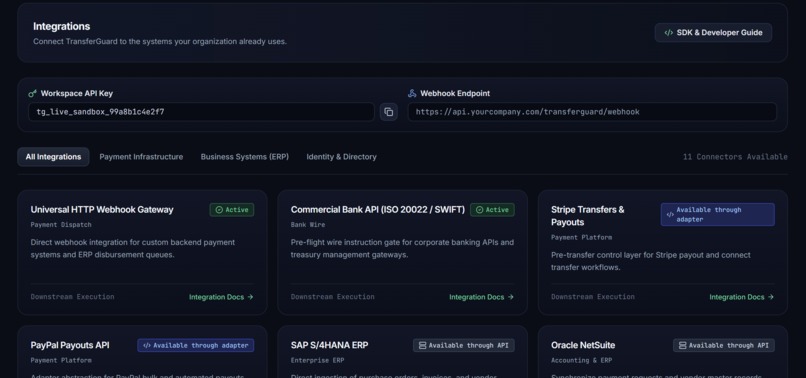Open Integration Docs for Universal HTTP Webhook Gateway

click(221, 297)
